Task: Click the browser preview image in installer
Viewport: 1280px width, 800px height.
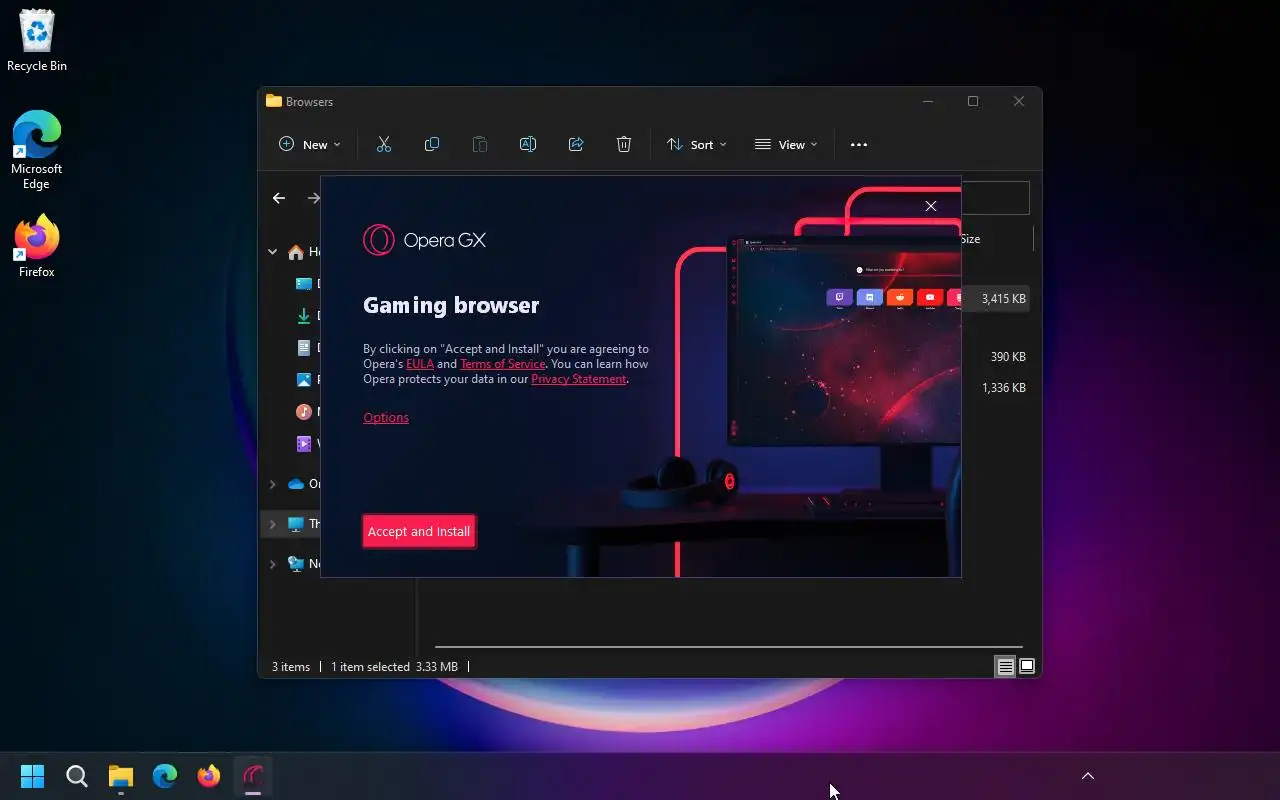Action: pos(844,340)
